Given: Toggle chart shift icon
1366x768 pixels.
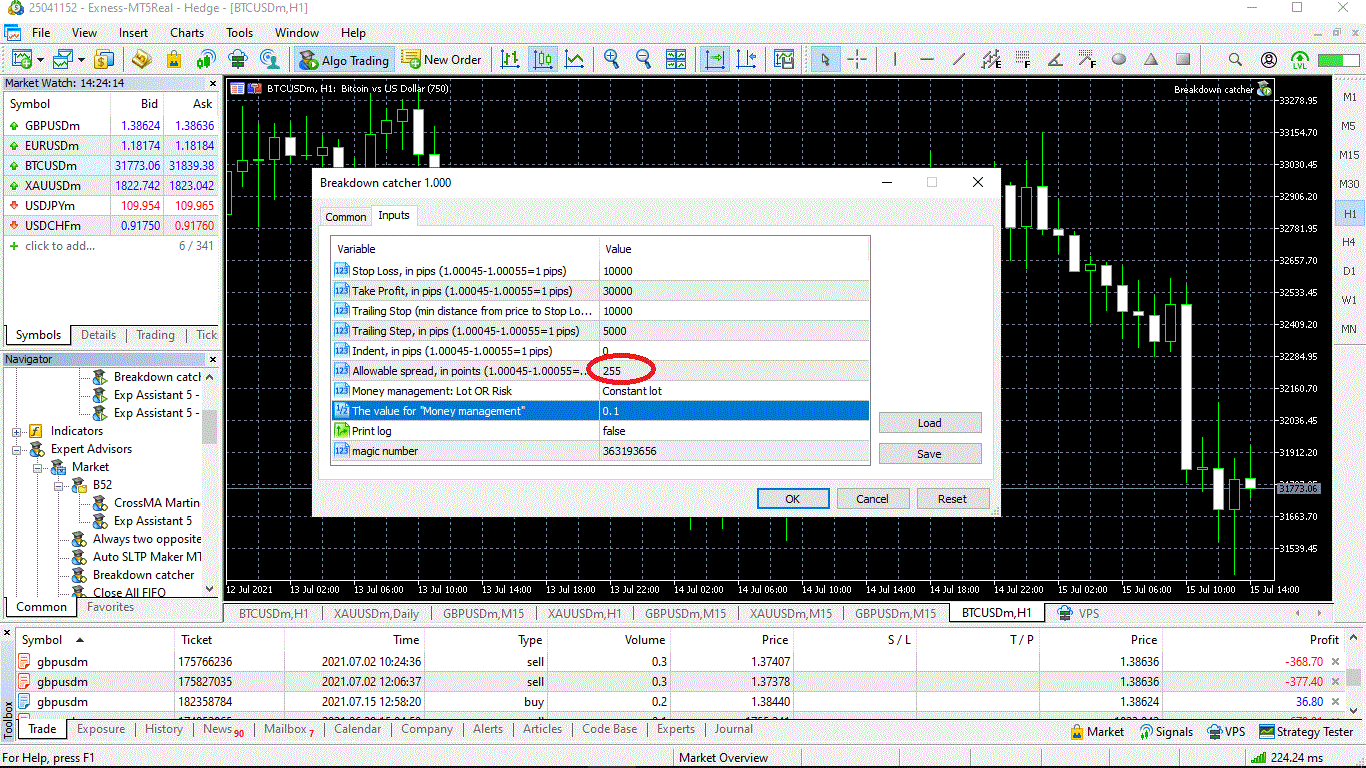Looking at the screenshot, I should (x=747, y=59).
